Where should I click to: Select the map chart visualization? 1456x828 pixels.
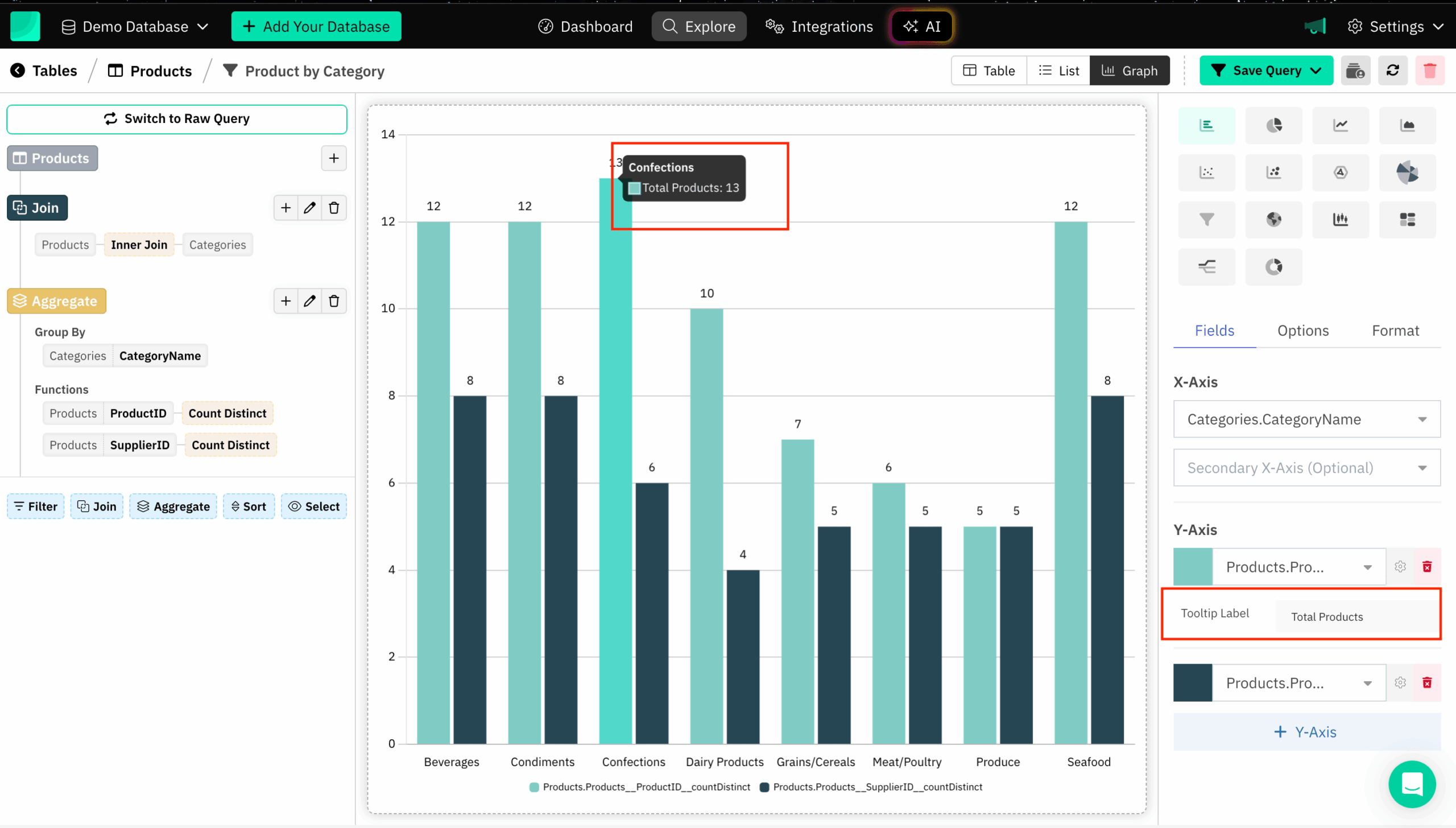click(1273, 219)
